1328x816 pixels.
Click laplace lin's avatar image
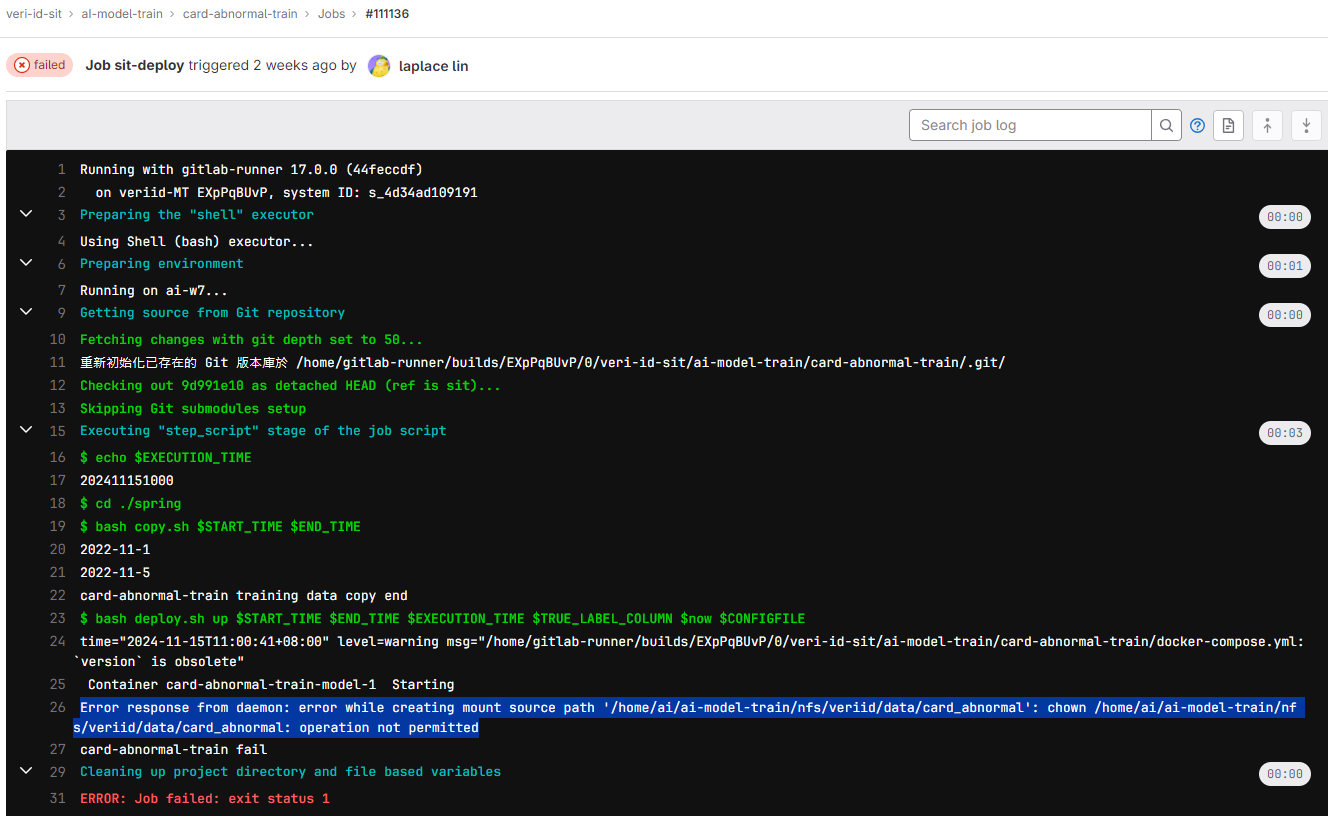(379, 66)
